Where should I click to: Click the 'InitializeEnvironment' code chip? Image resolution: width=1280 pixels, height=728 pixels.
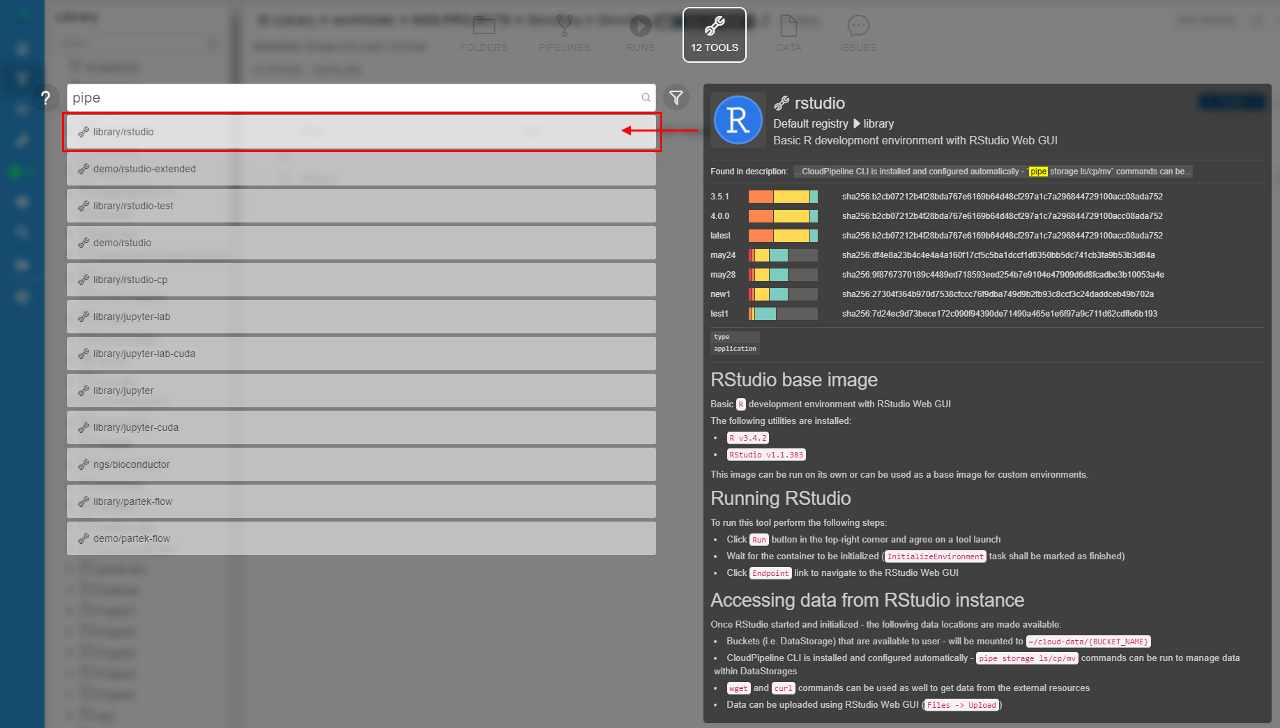click(935, 556)
